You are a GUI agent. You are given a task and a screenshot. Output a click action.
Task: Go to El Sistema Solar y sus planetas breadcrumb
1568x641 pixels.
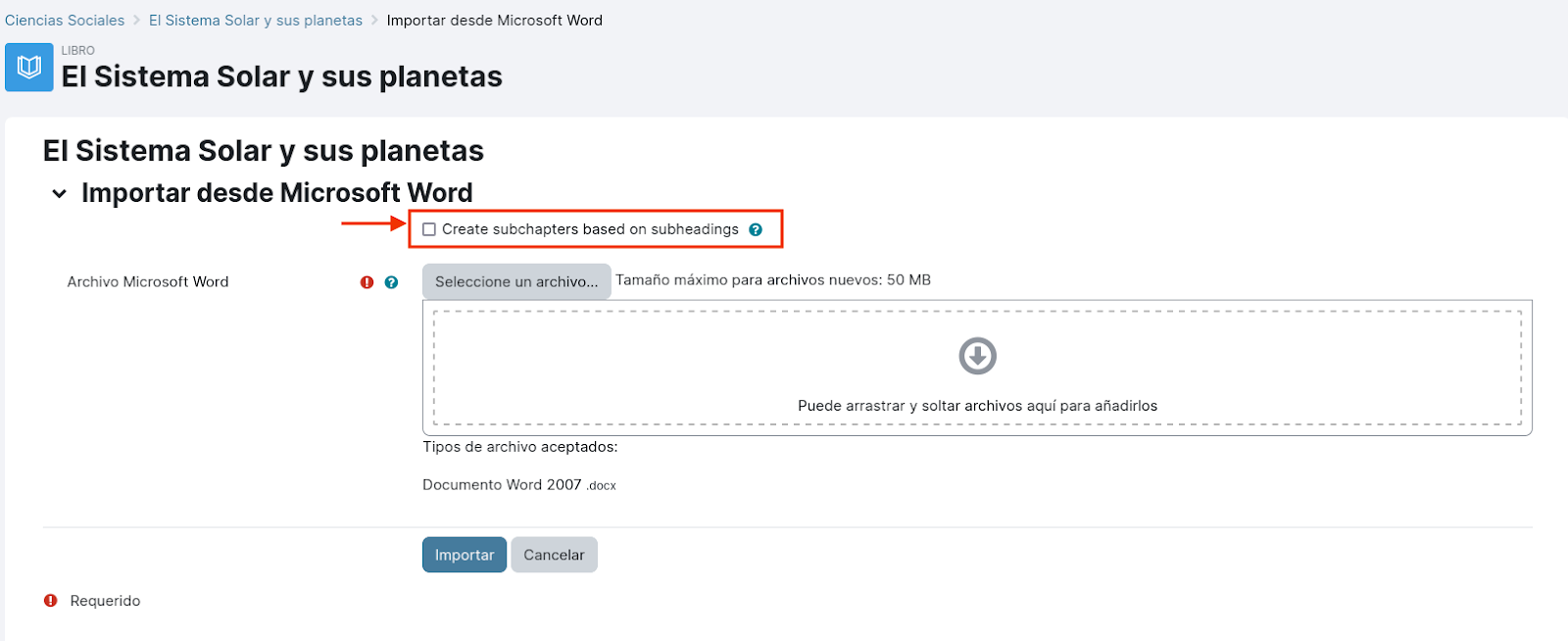coord(256,21)
